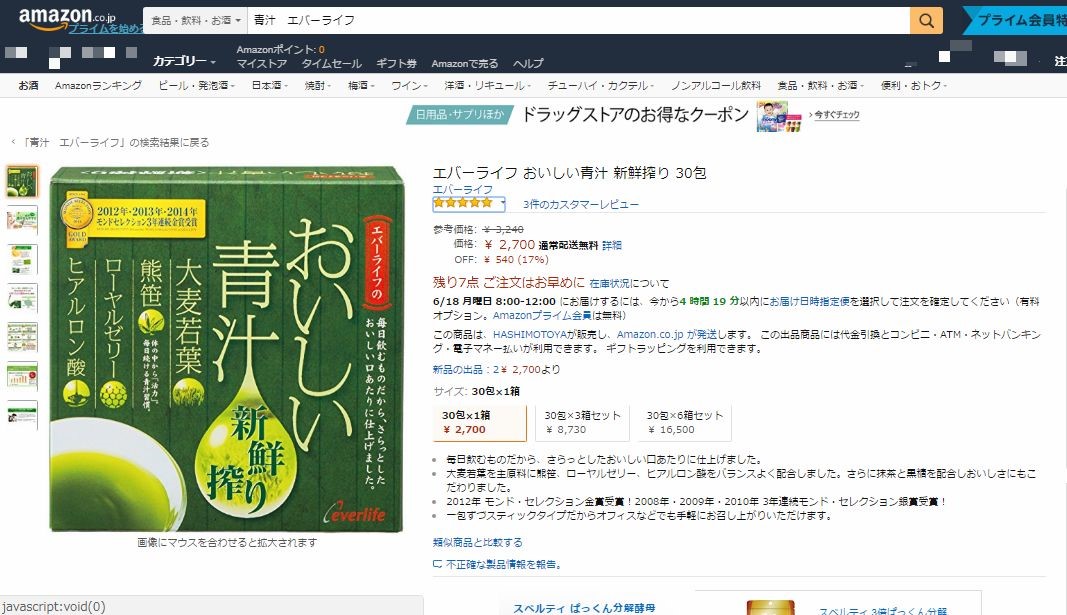Click the main product box image
This screenshot has height=615, width=1067.
pos(227,349)
